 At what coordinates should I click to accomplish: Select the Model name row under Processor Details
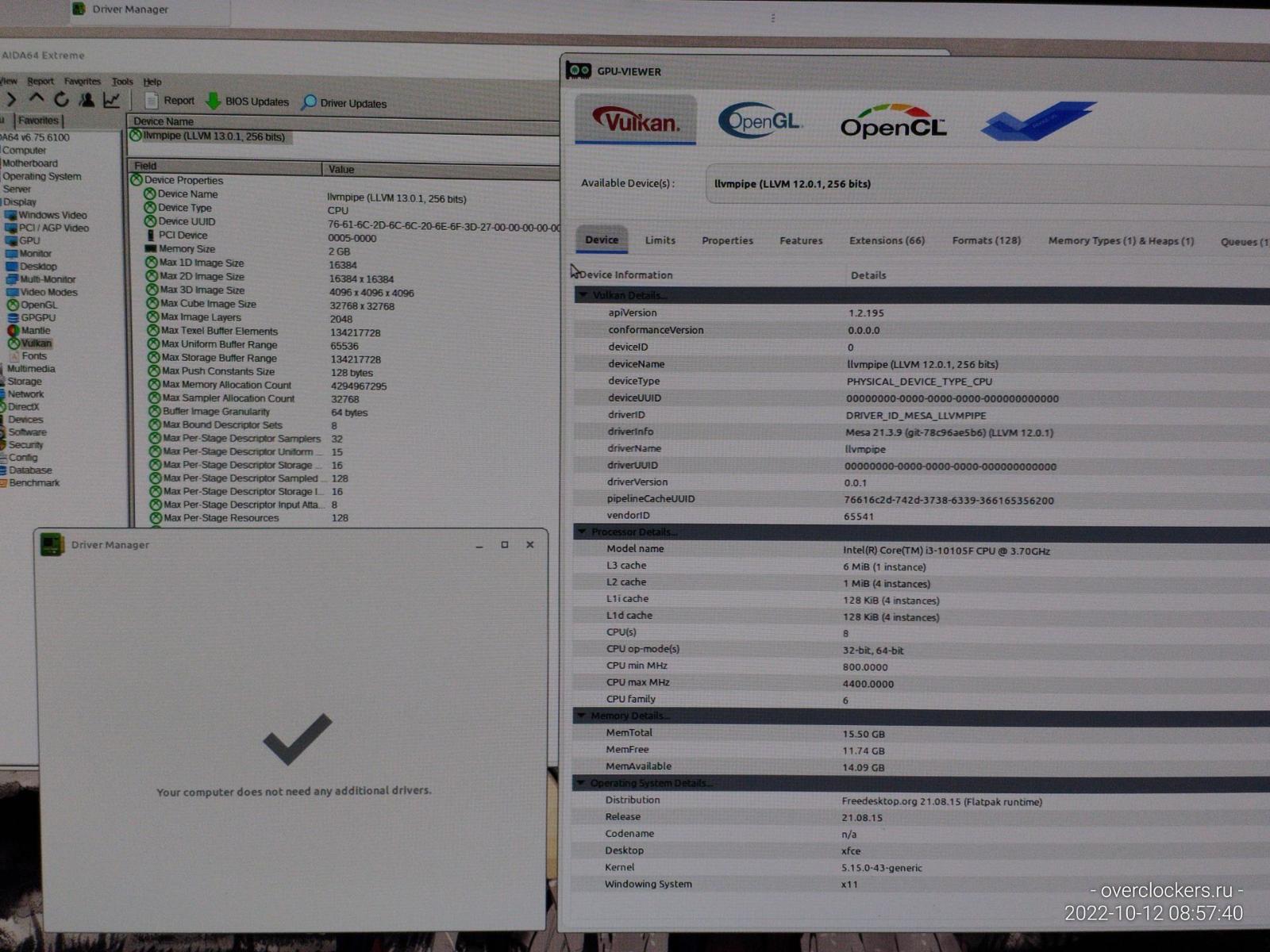click(921, 549)
